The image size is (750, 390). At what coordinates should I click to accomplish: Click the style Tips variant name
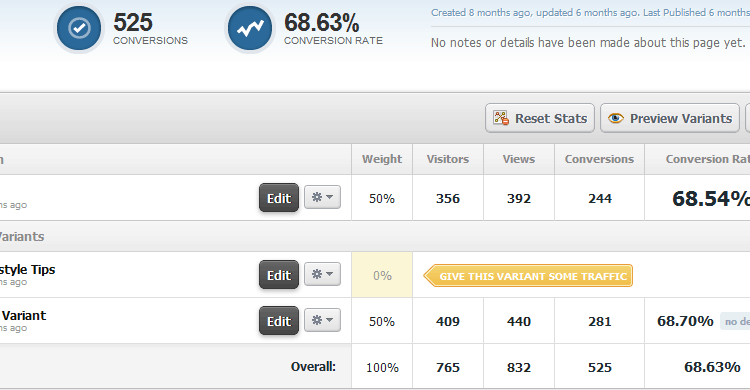(27, 269)
